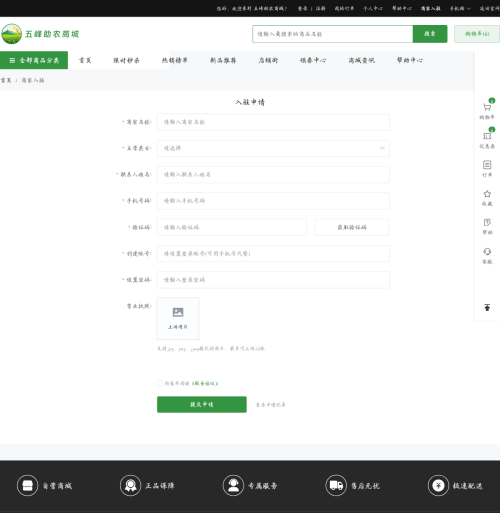Viewport: 500px width, 513px height.
Task: Open the service agreement link
Action: 205,383
